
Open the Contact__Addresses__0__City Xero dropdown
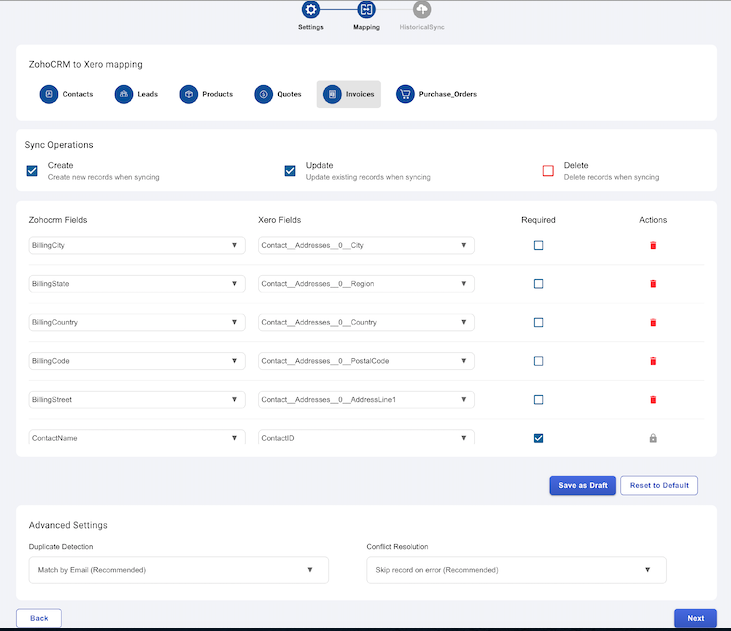click(366, 245)
